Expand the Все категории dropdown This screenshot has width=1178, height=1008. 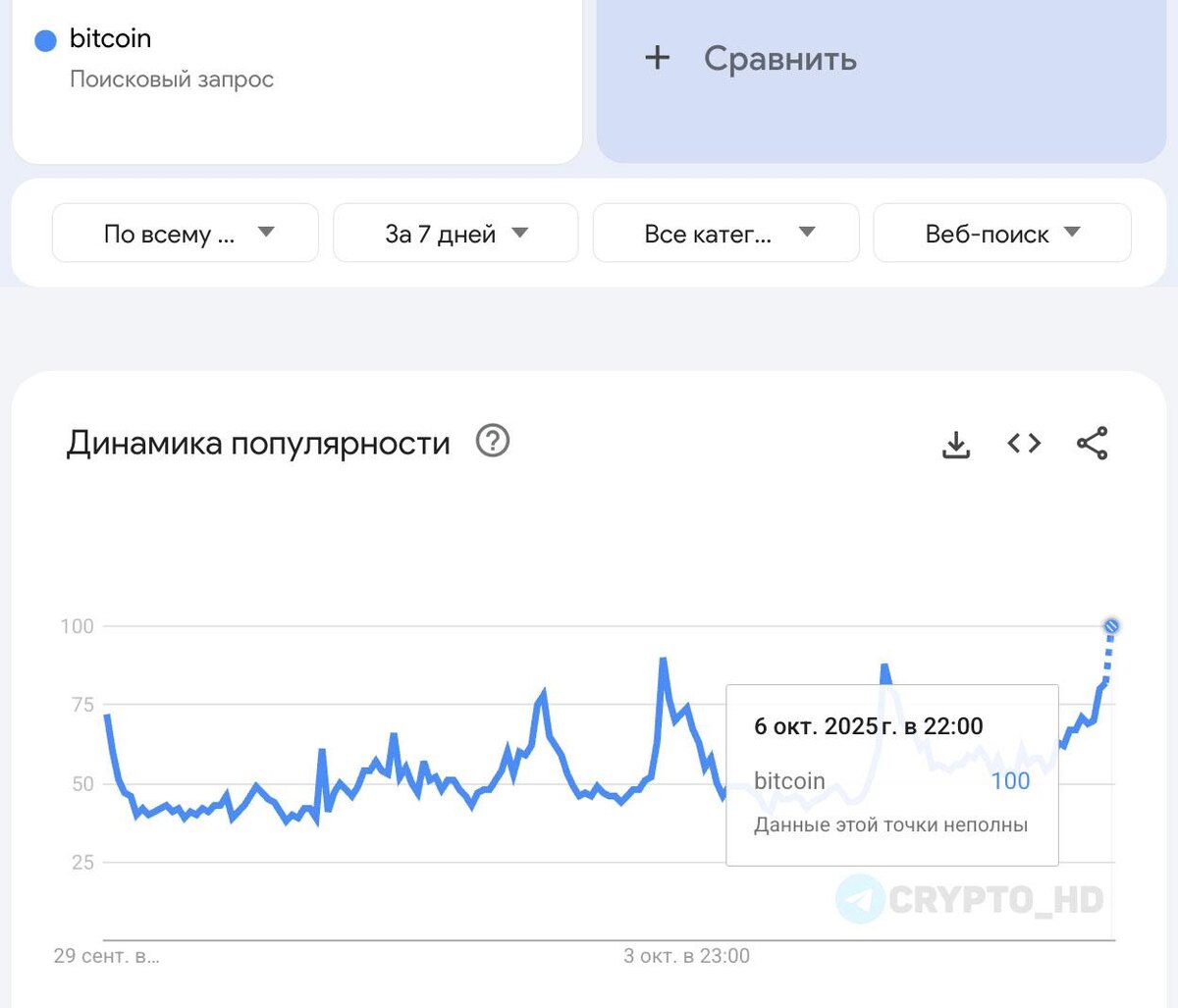tap(726, 234)
